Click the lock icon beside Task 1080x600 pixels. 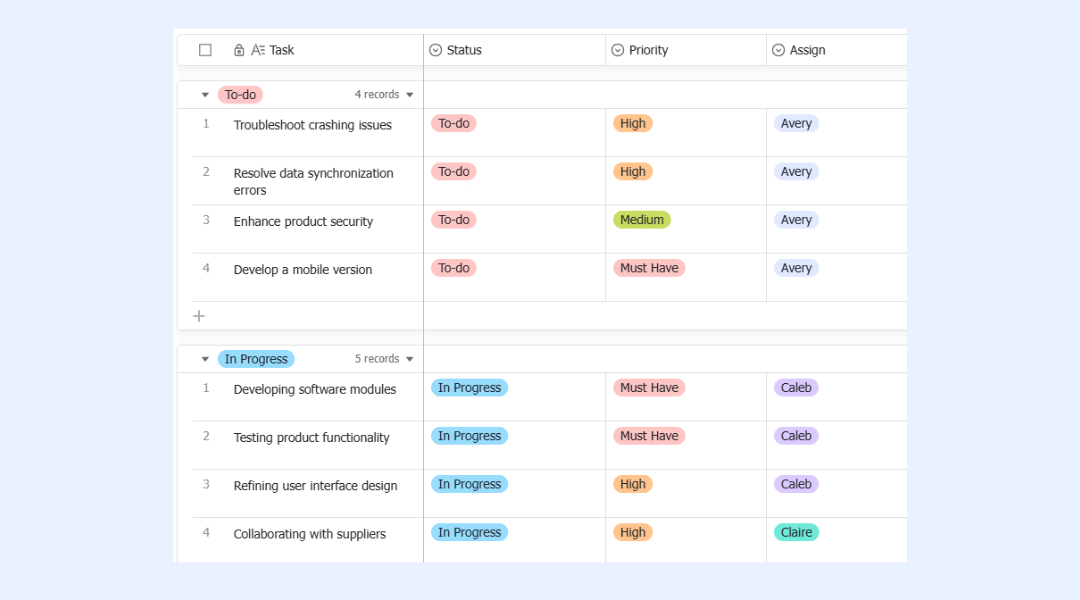(x=239, y=50)
